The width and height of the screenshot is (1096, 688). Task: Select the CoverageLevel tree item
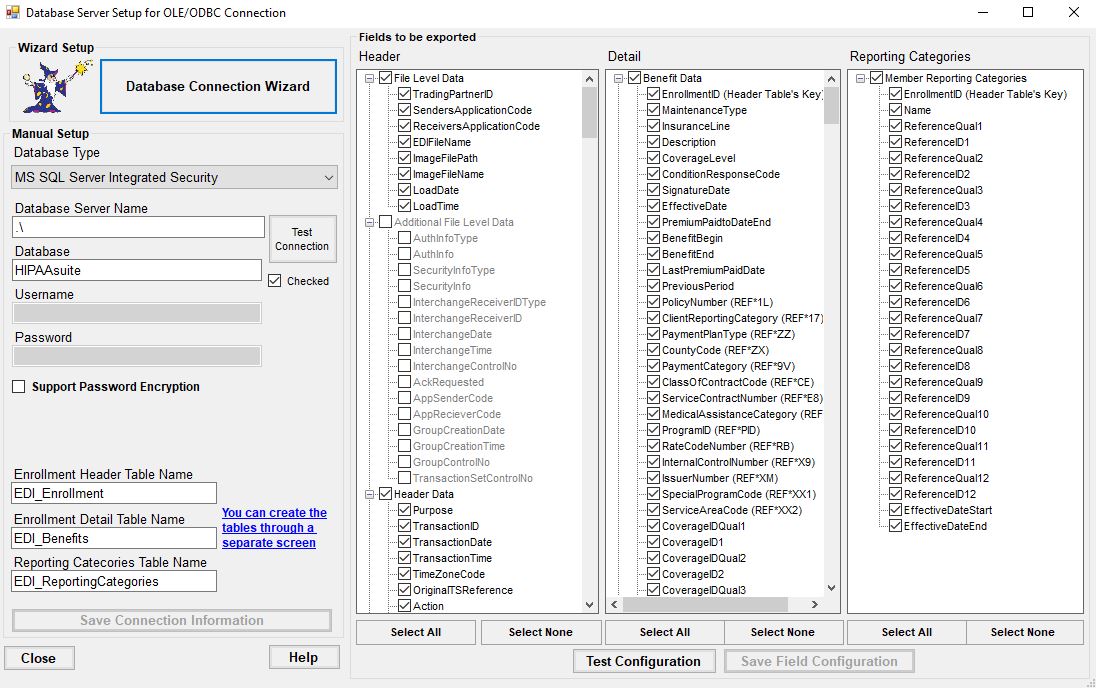point(699,159)
